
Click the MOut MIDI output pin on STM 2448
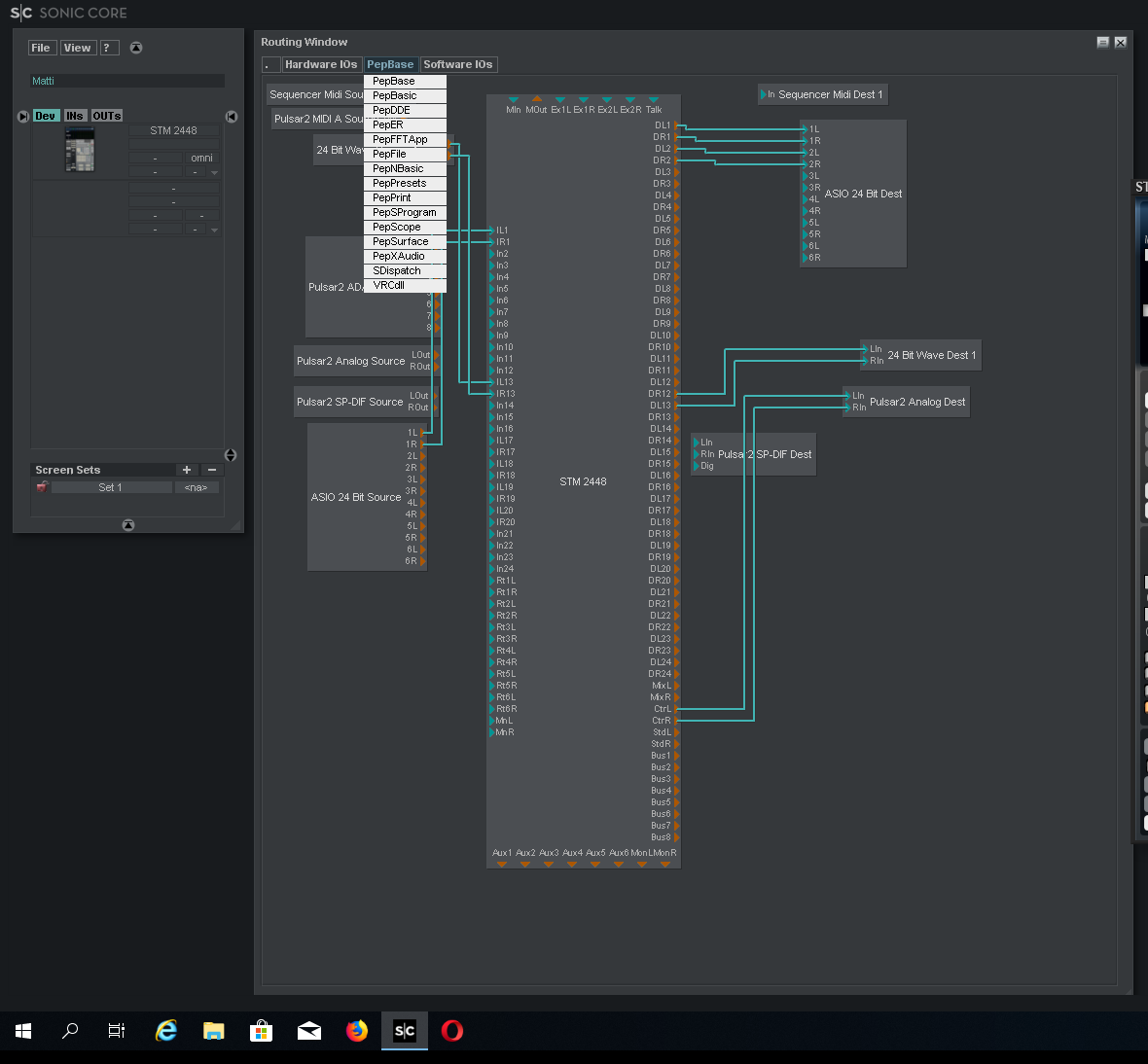tap(537, 99)
